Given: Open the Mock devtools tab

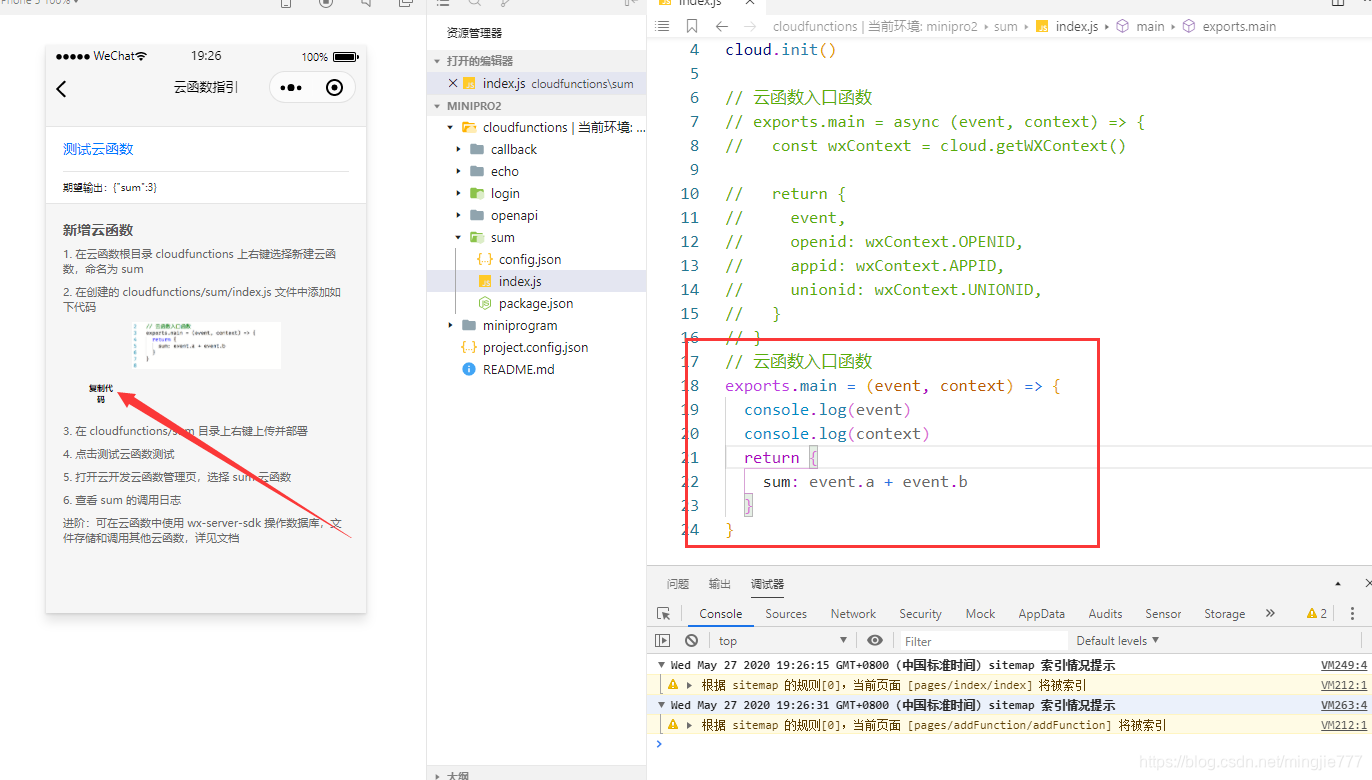Looking at the screenshot, I should tap(980, 614).
